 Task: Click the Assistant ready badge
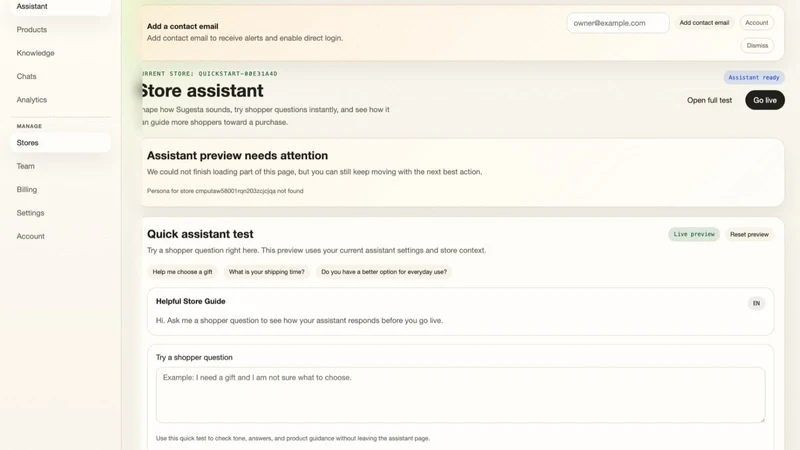(754, 78)
